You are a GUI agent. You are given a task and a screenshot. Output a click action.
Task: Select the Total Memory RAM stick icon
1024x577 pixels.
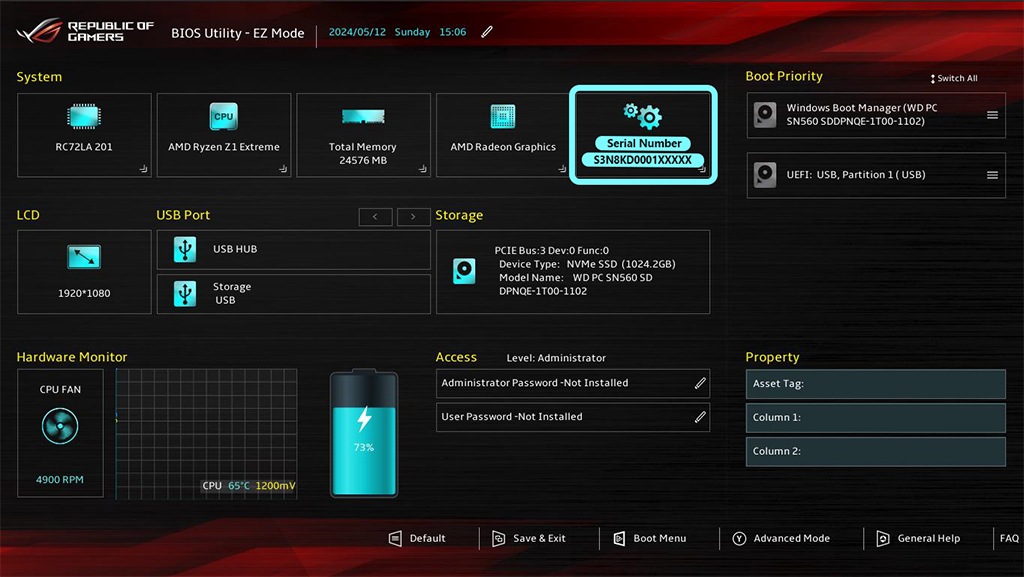[363, 117]
